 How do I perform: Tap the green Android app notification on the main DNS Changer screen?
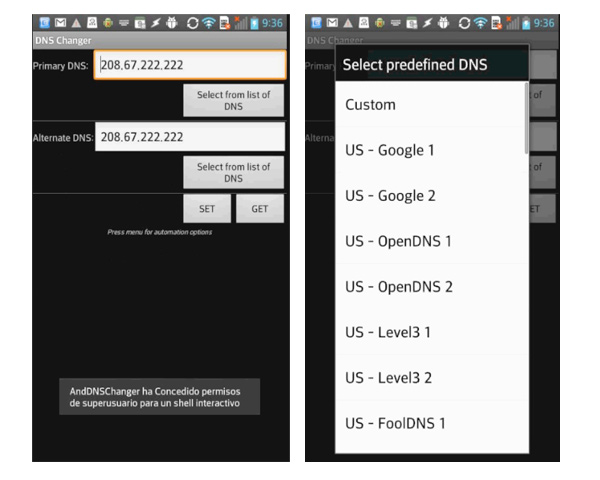(108, 23)
